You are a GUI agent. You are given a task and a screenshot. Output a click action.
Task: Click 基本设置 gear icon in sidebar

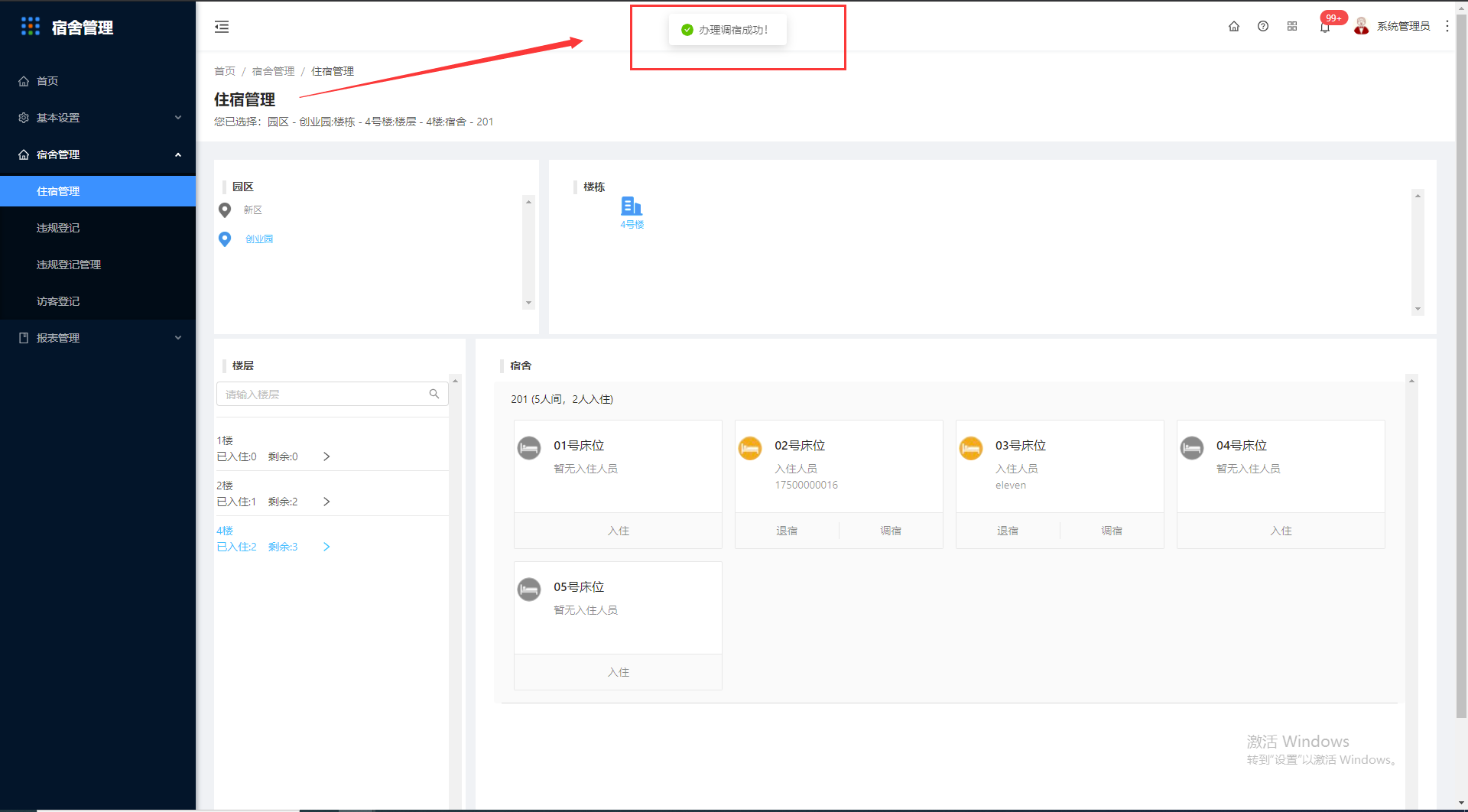pos(24,118)
